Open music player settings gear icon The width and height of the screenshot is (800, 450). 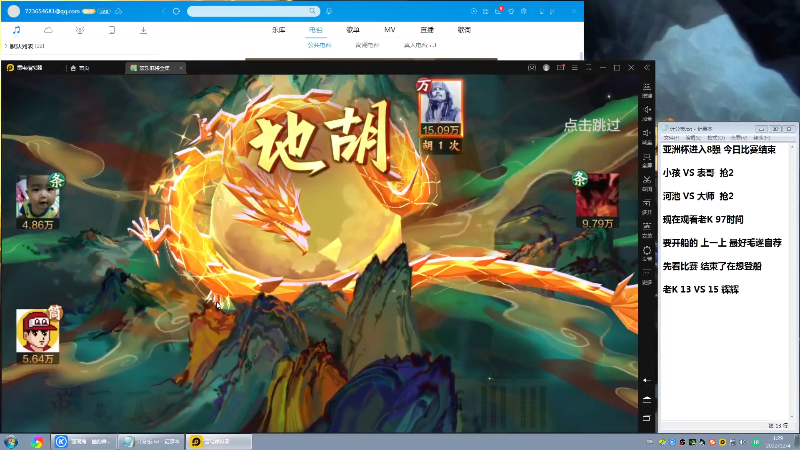pyautogui.click(x=523, y=11)
